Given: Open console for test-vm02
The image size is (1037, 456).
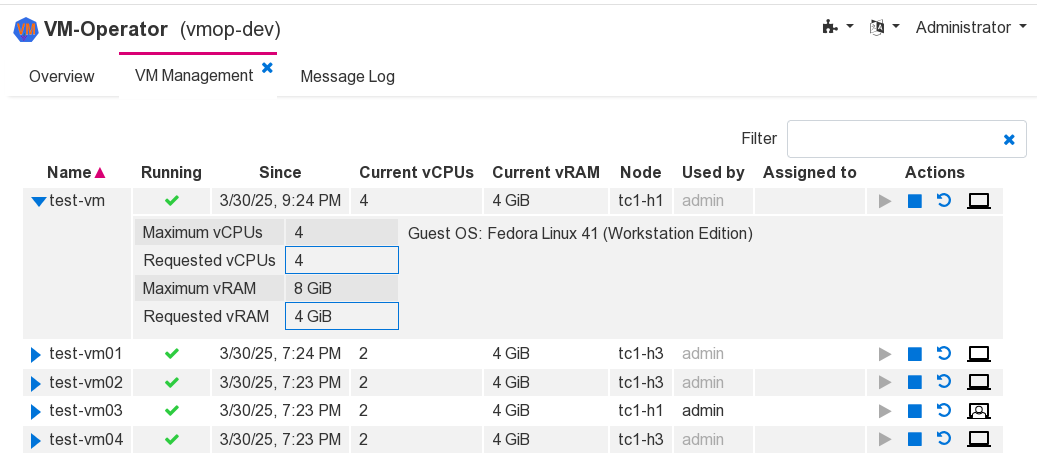Looking at the screenshot, I should pyautogui.click(x=979, y=382).
